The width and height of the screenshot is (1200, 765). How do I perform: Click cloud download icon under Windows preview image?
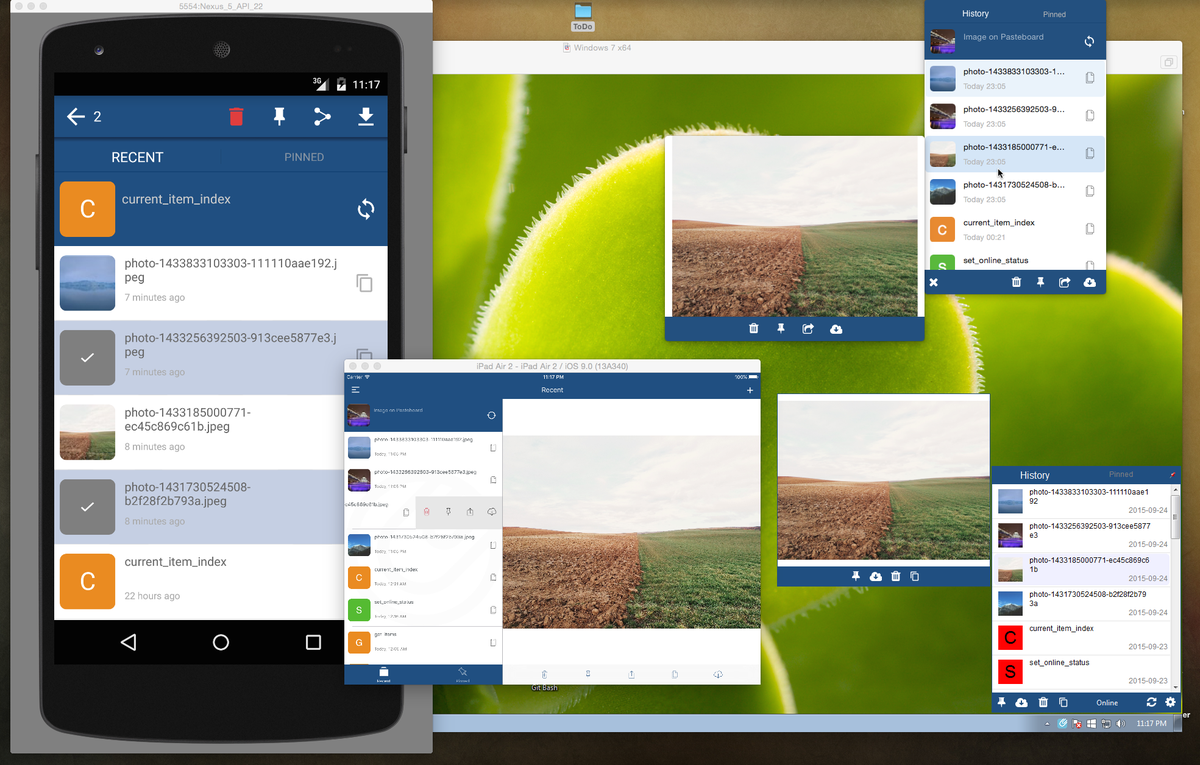pyautogui.click(x=876, y=576)
